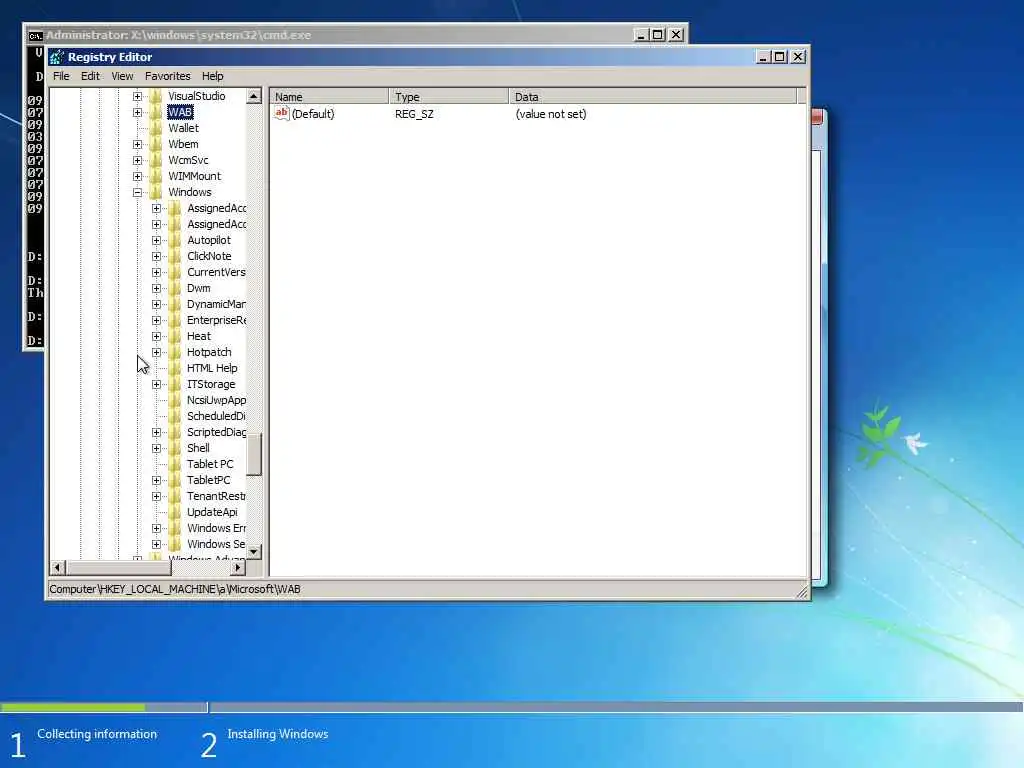The height and width of the screenshot is (768, 1024).
Task: Click the Shell folder icon
Action: 174,449
